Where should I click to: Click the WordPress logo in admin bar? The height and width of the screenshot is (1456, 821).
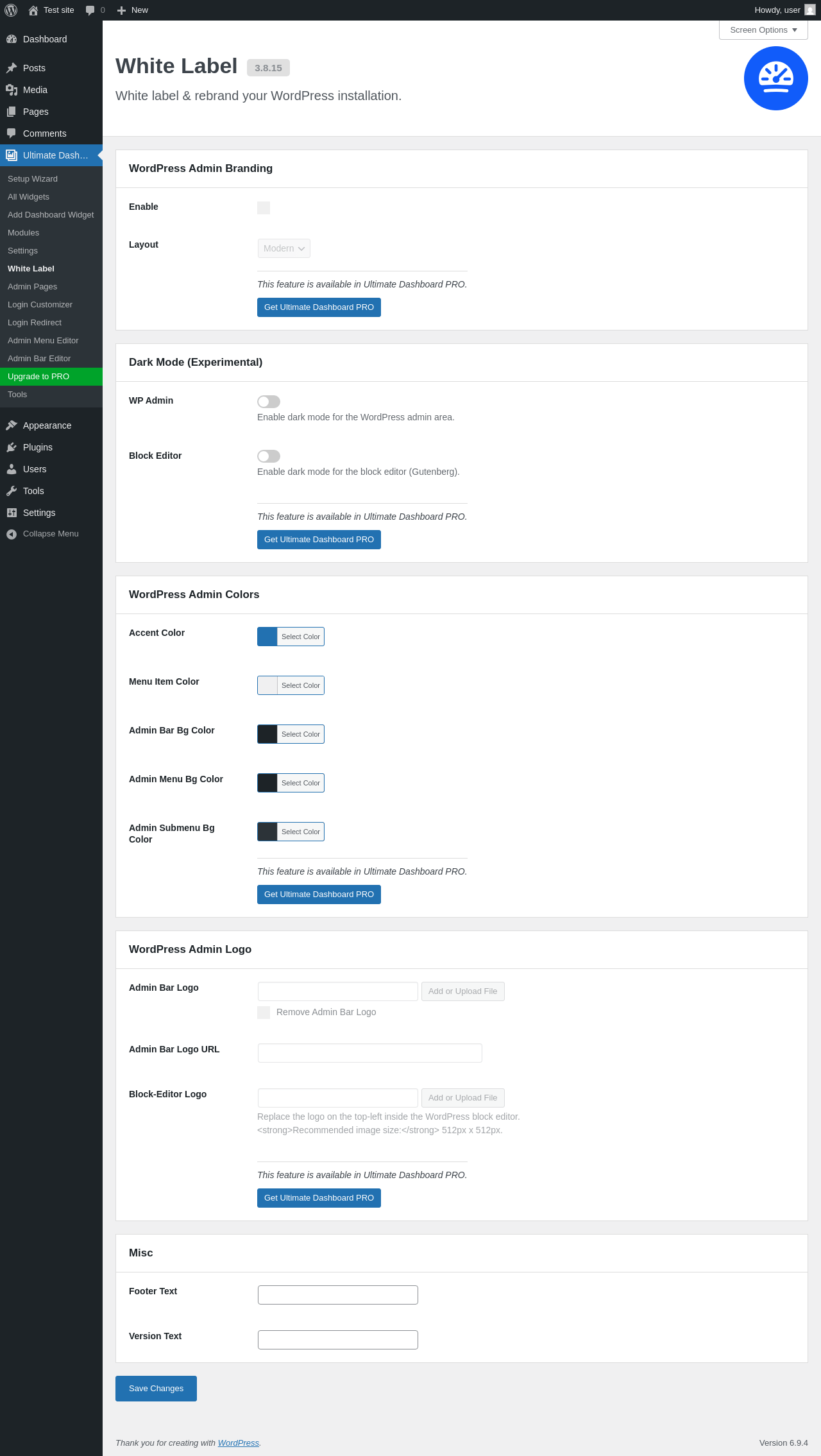[11, 10]
